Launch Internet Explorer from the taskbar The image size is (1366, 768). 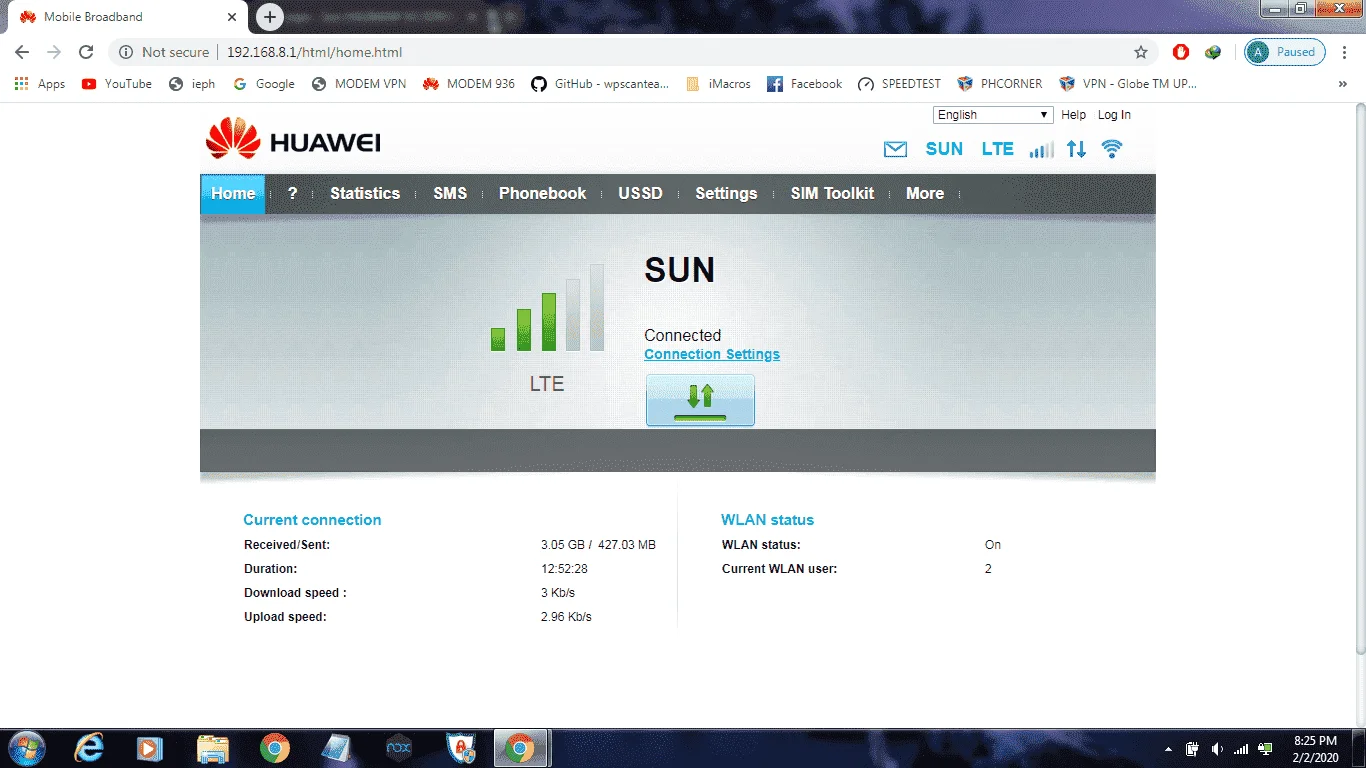tap(89, 748)
